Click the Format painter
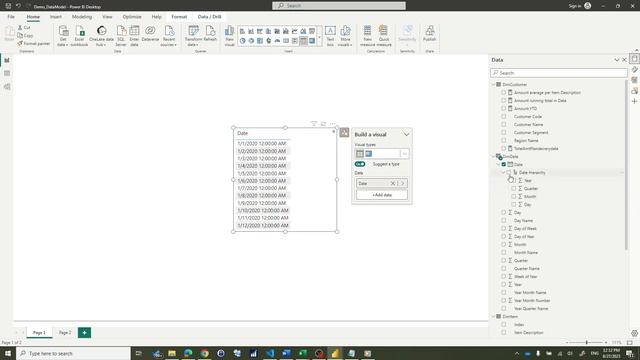 34,43
